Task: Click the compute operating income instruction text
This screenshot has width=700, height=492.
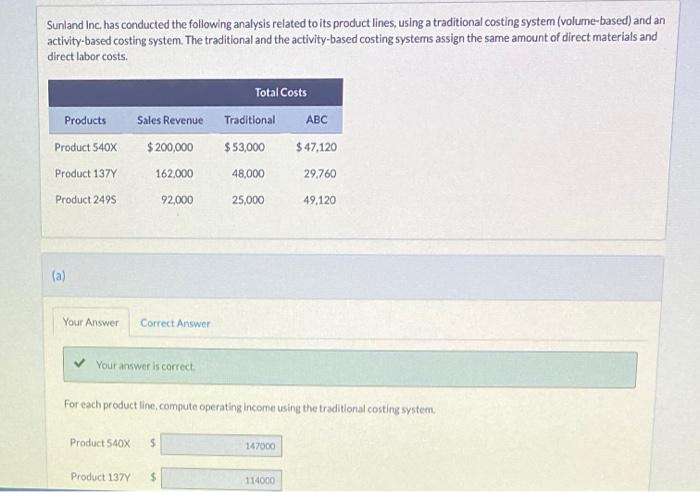Action: click(x=250, y=407)
